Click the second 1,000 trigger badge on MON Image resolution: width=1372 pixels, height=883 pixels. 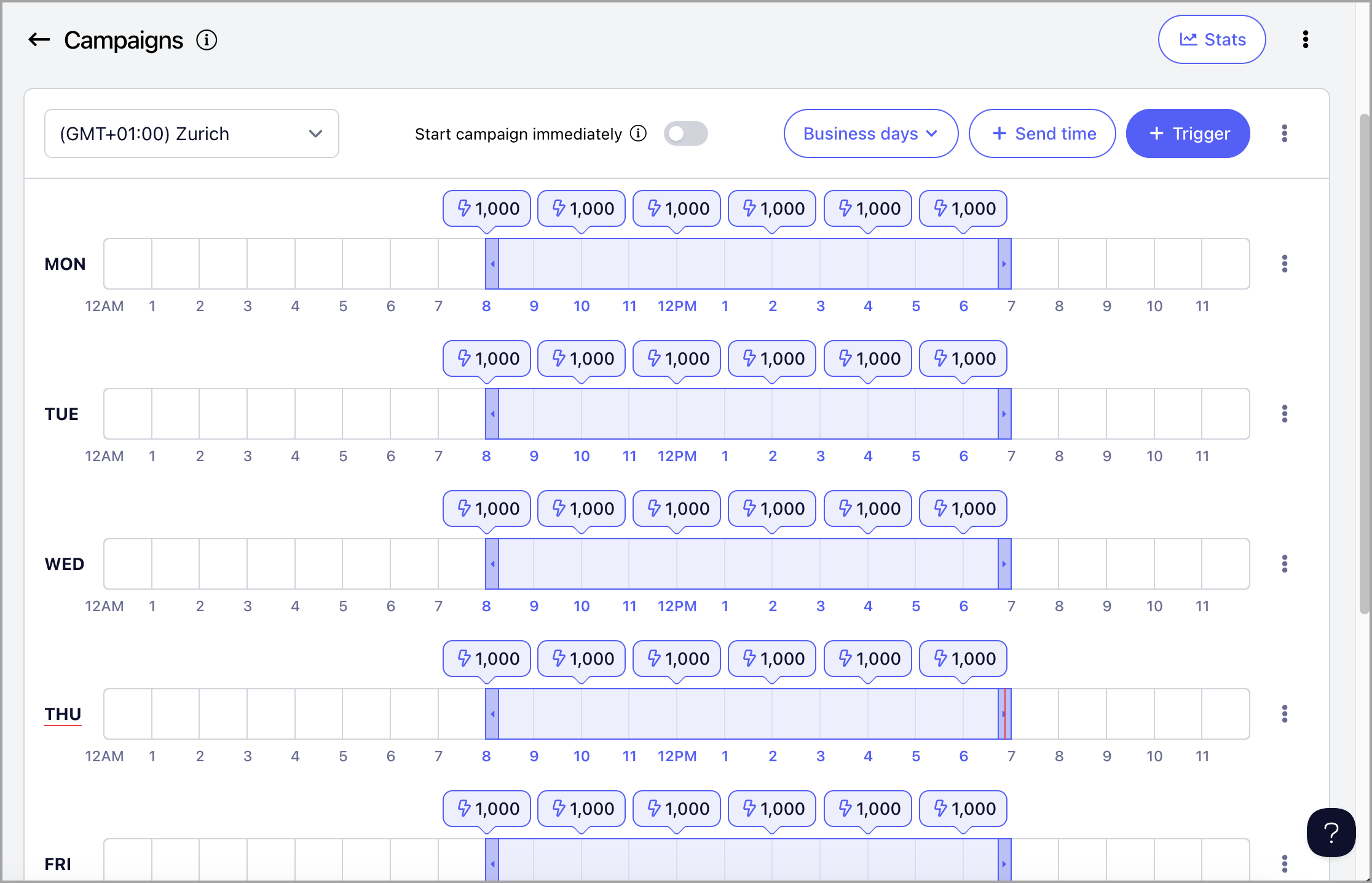[582, 208]
